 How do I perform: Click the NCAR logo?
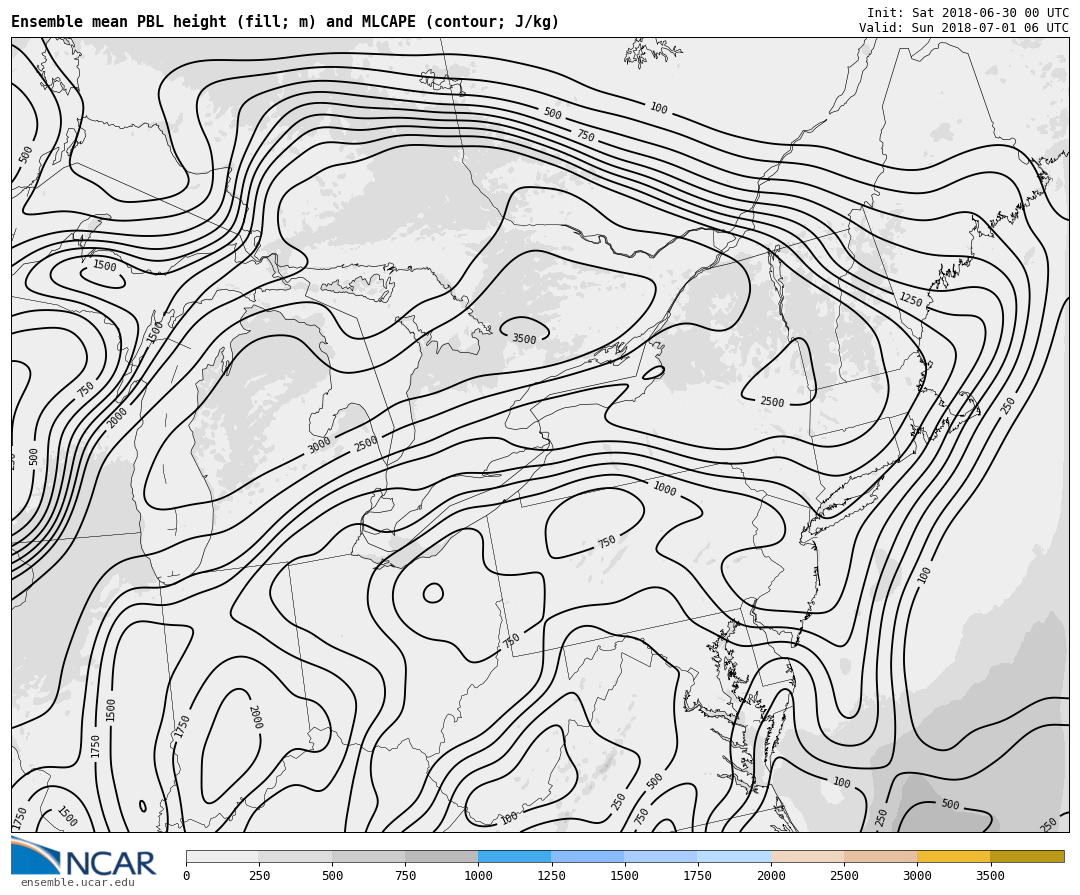pos(84,856)
